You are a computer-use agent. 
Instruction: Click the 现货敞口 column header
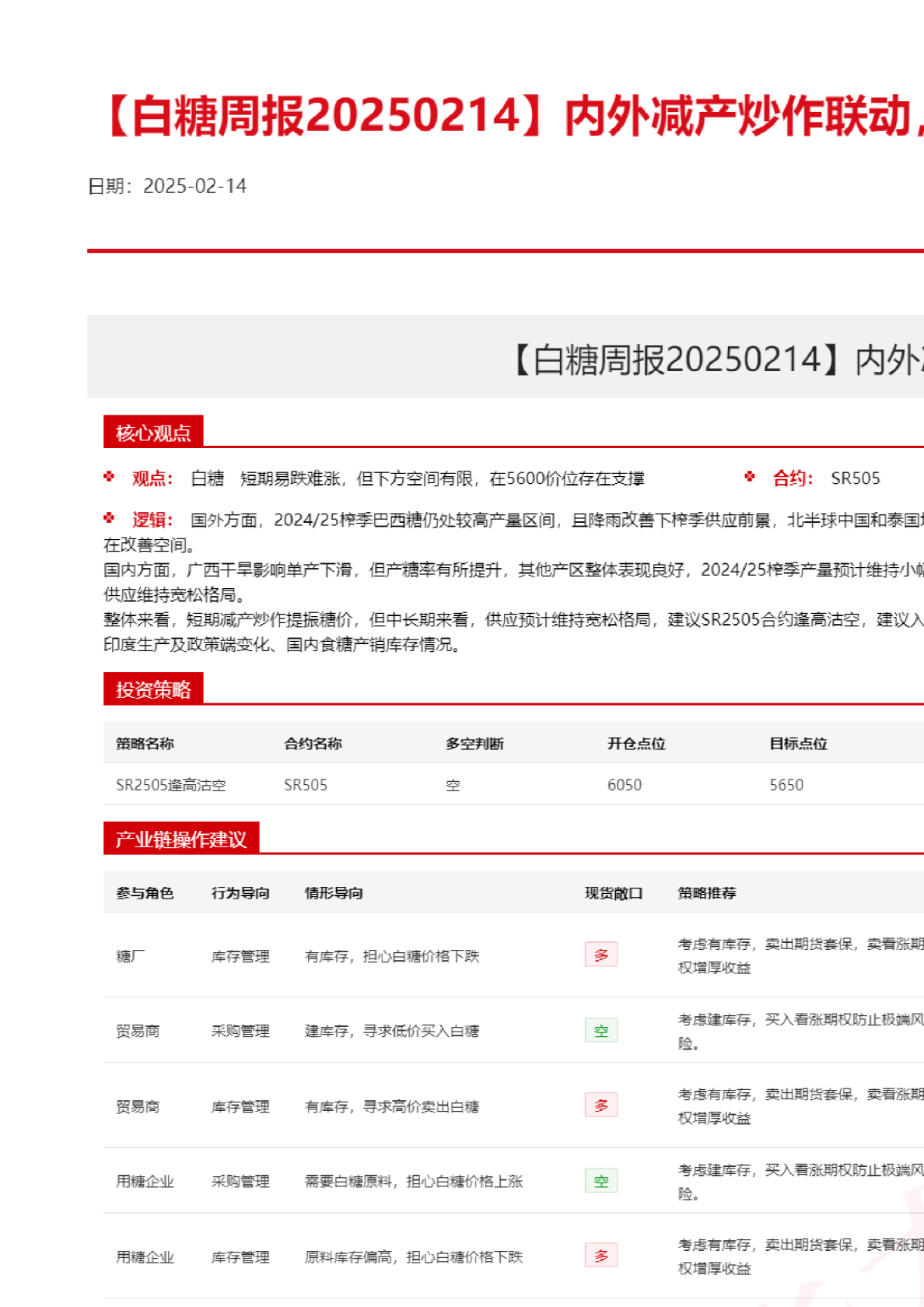click(x=614, y=893)
